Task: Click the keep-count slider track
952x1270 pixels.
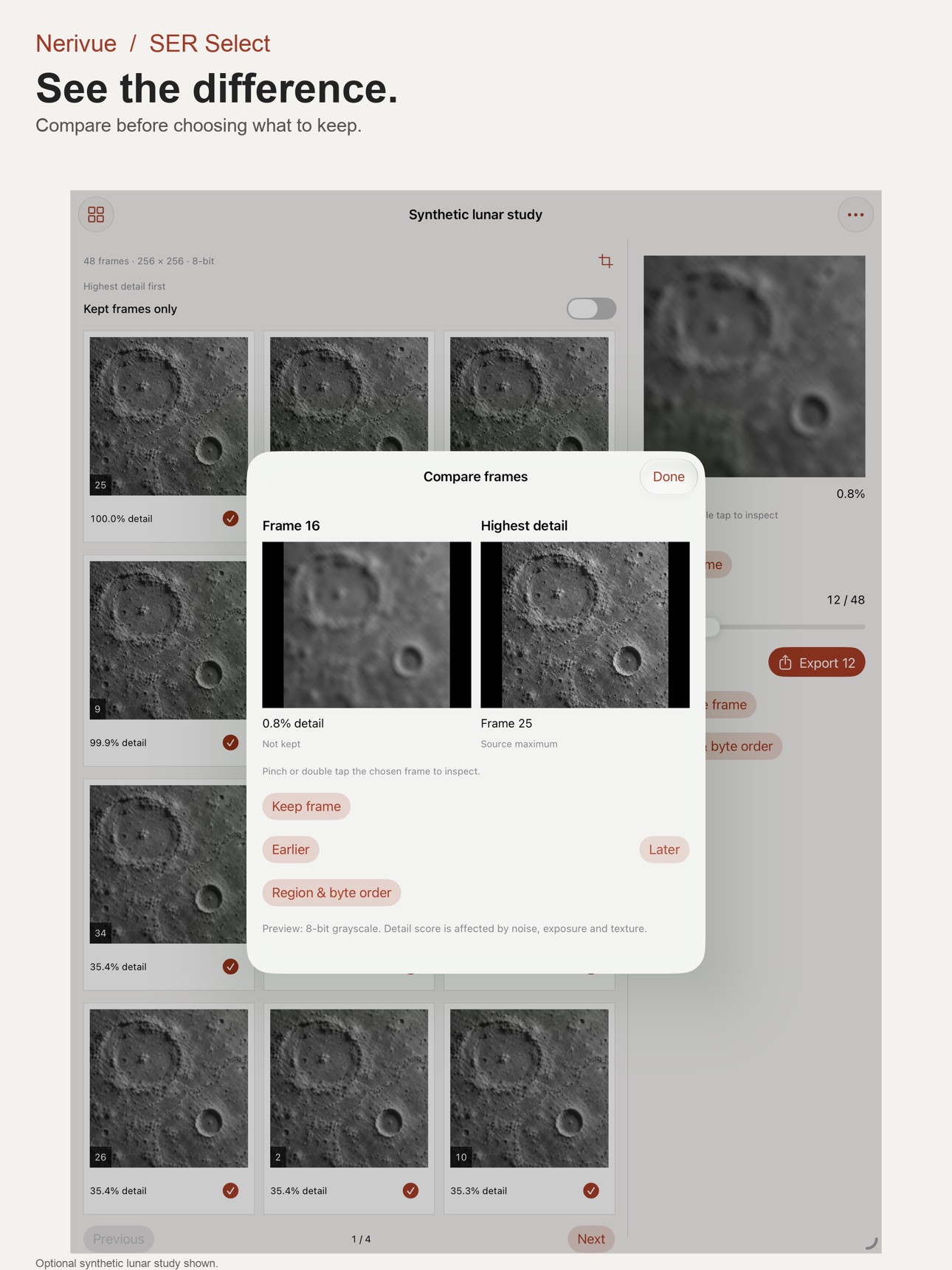Action: pyautogui.click(x=785, y=627)
